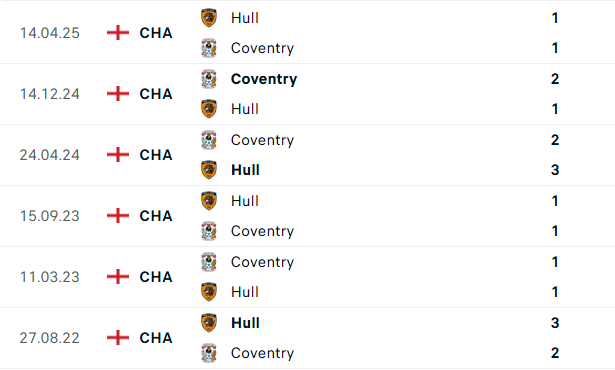The height and width of the screenshot is (370, 615).
Task: Click Coventry score 2 on 14.12.24
Action: point(555,79)
